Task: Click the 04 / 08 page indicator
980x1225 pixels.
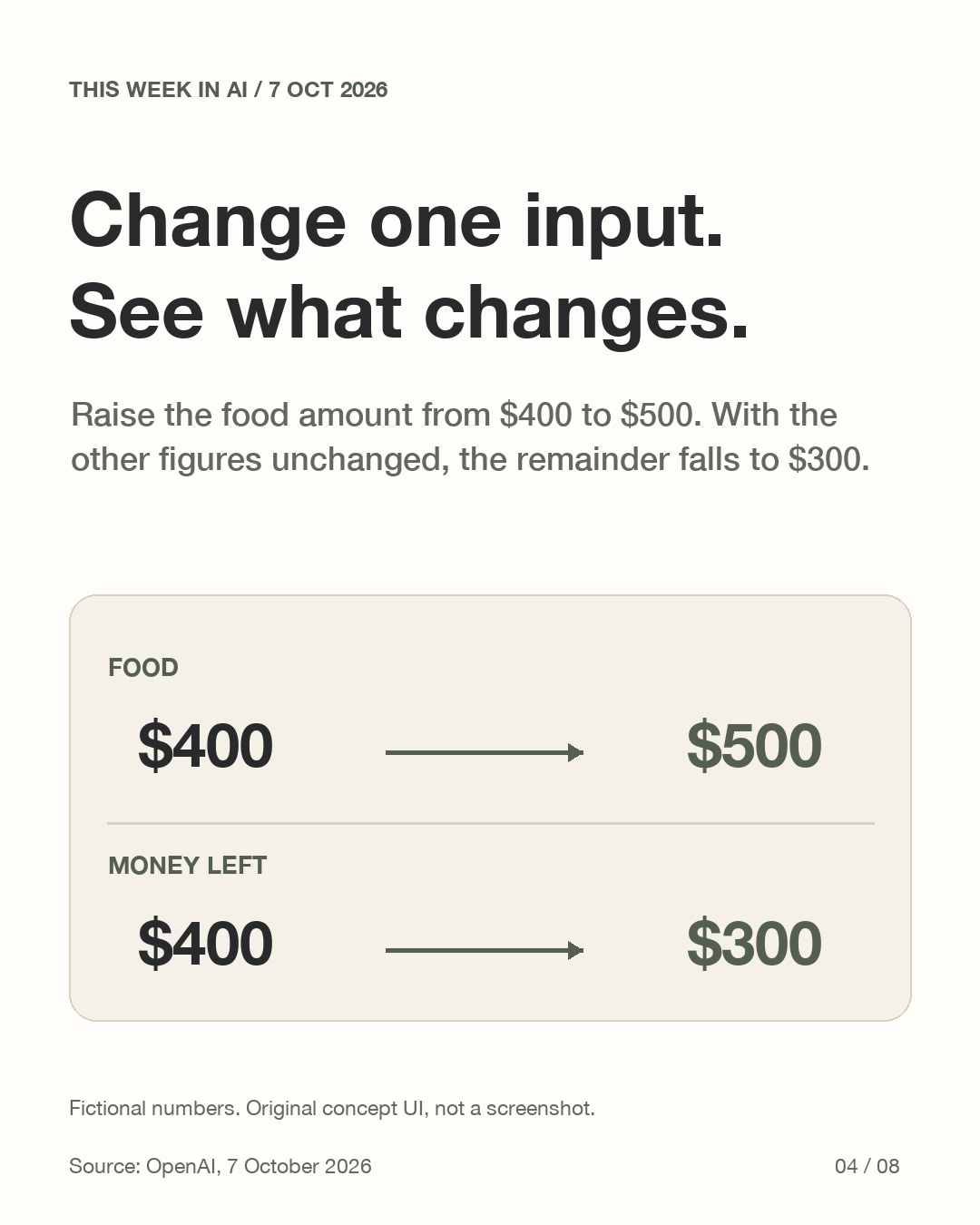Action: coord(867,1166)
